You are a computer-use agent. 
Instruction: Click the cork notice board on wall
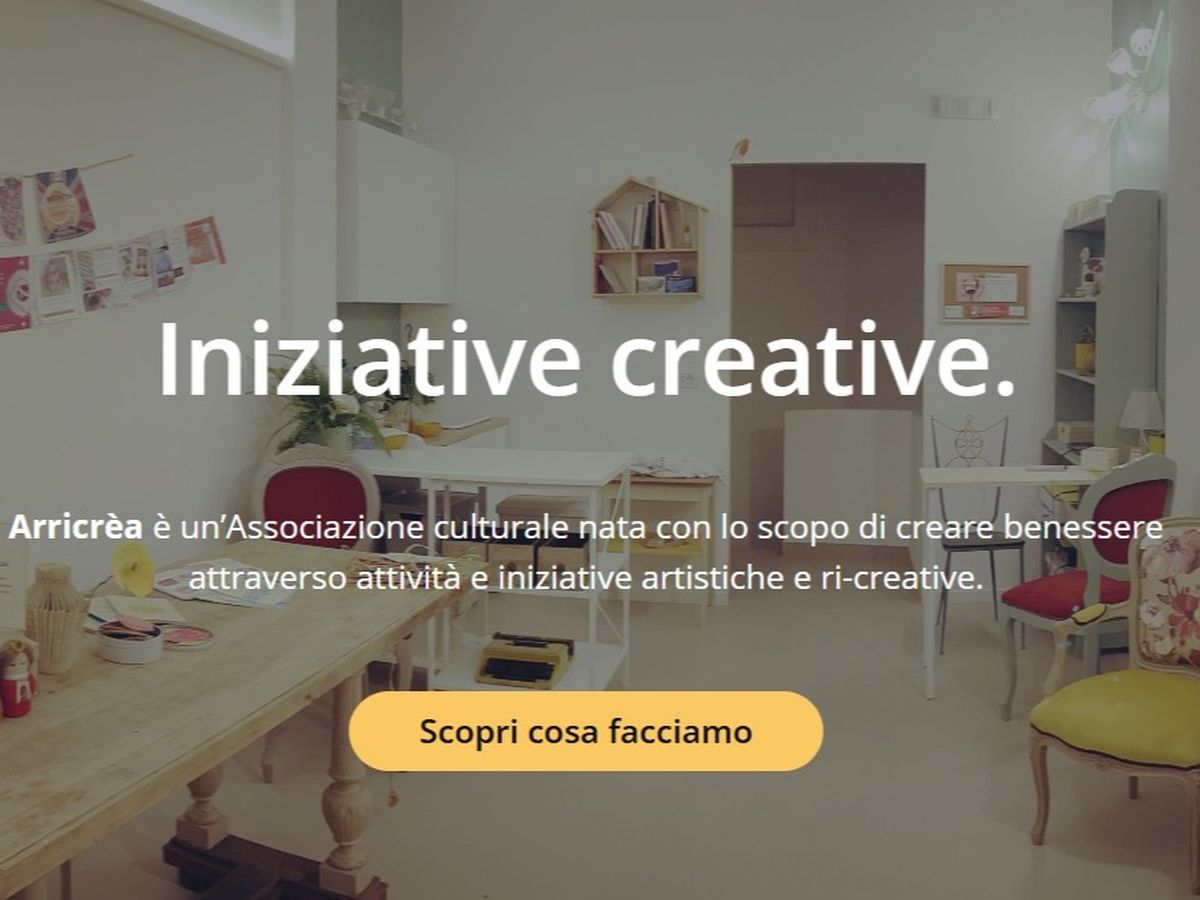coord(985,293)
